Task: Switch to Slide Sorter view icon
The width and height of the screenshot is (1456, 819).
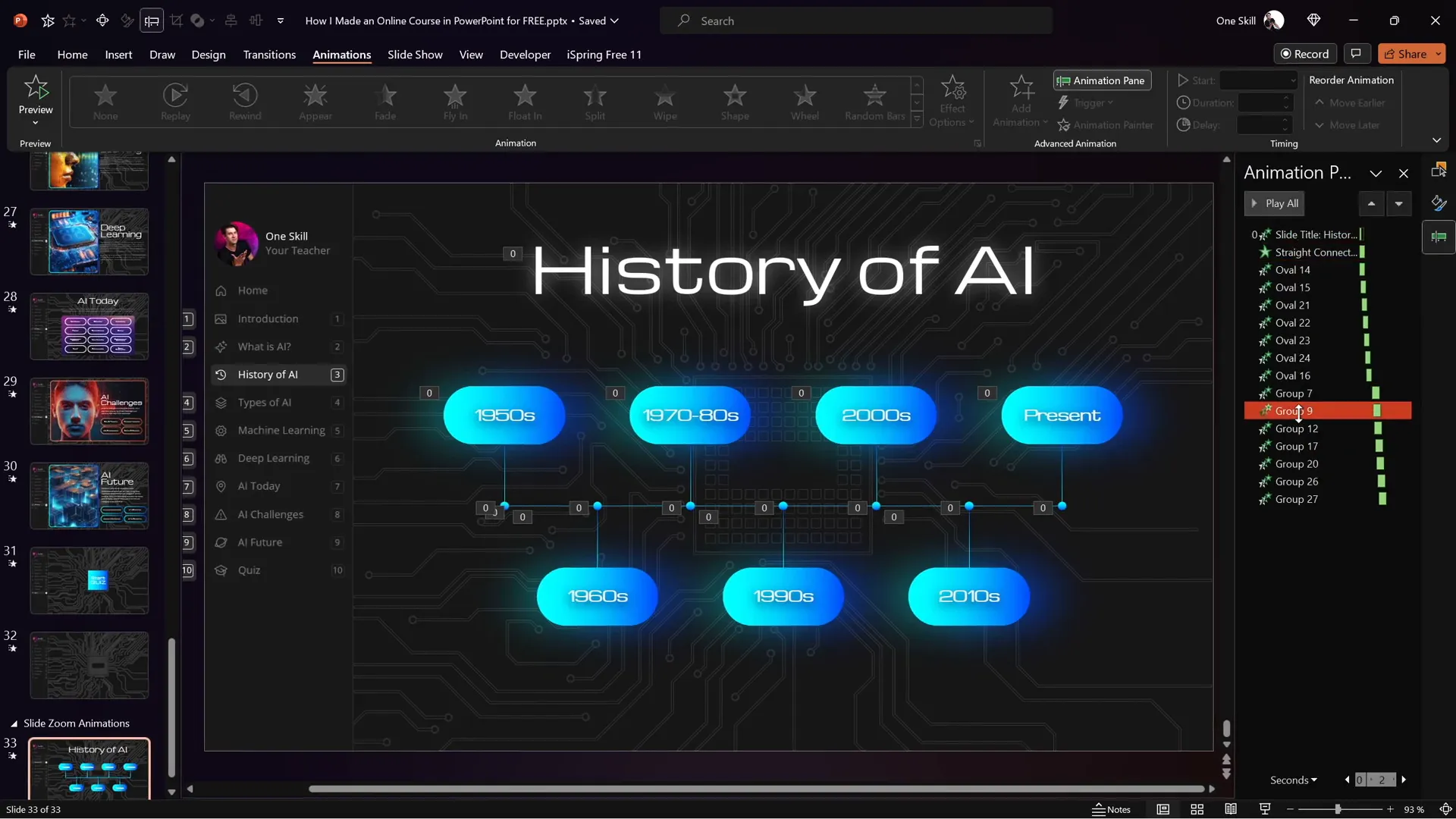Action: pos(1197,809)
